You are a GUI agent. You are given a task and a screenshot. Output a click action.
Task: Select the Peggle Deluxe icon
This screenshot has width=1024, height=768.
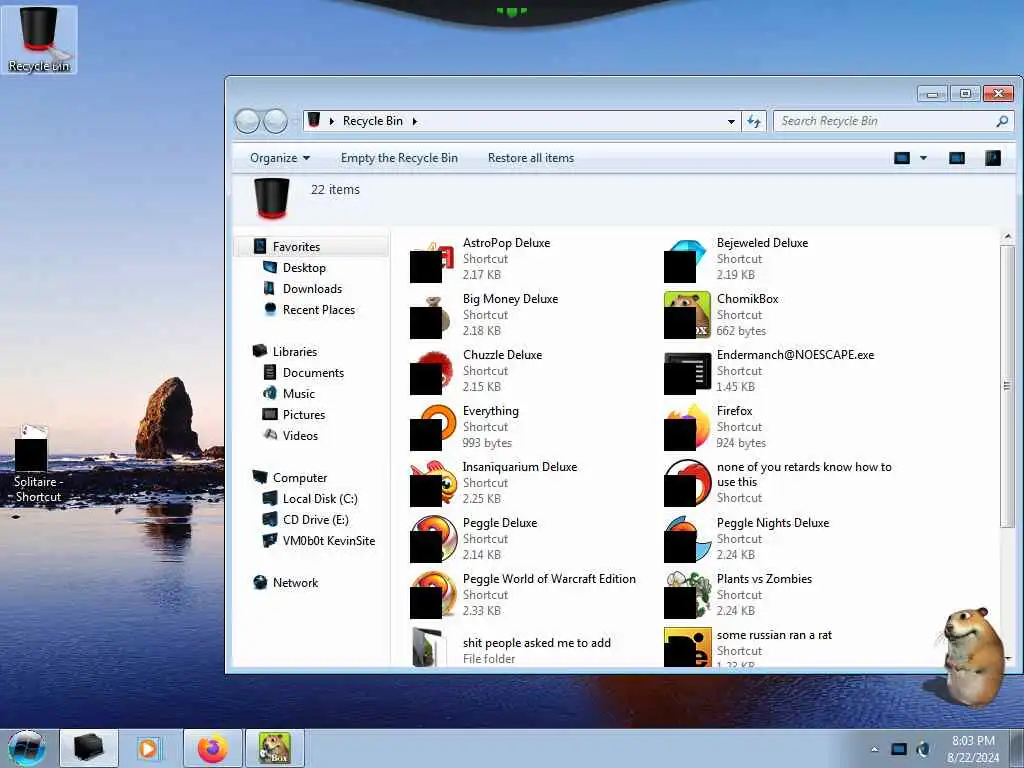coord(432,540)
